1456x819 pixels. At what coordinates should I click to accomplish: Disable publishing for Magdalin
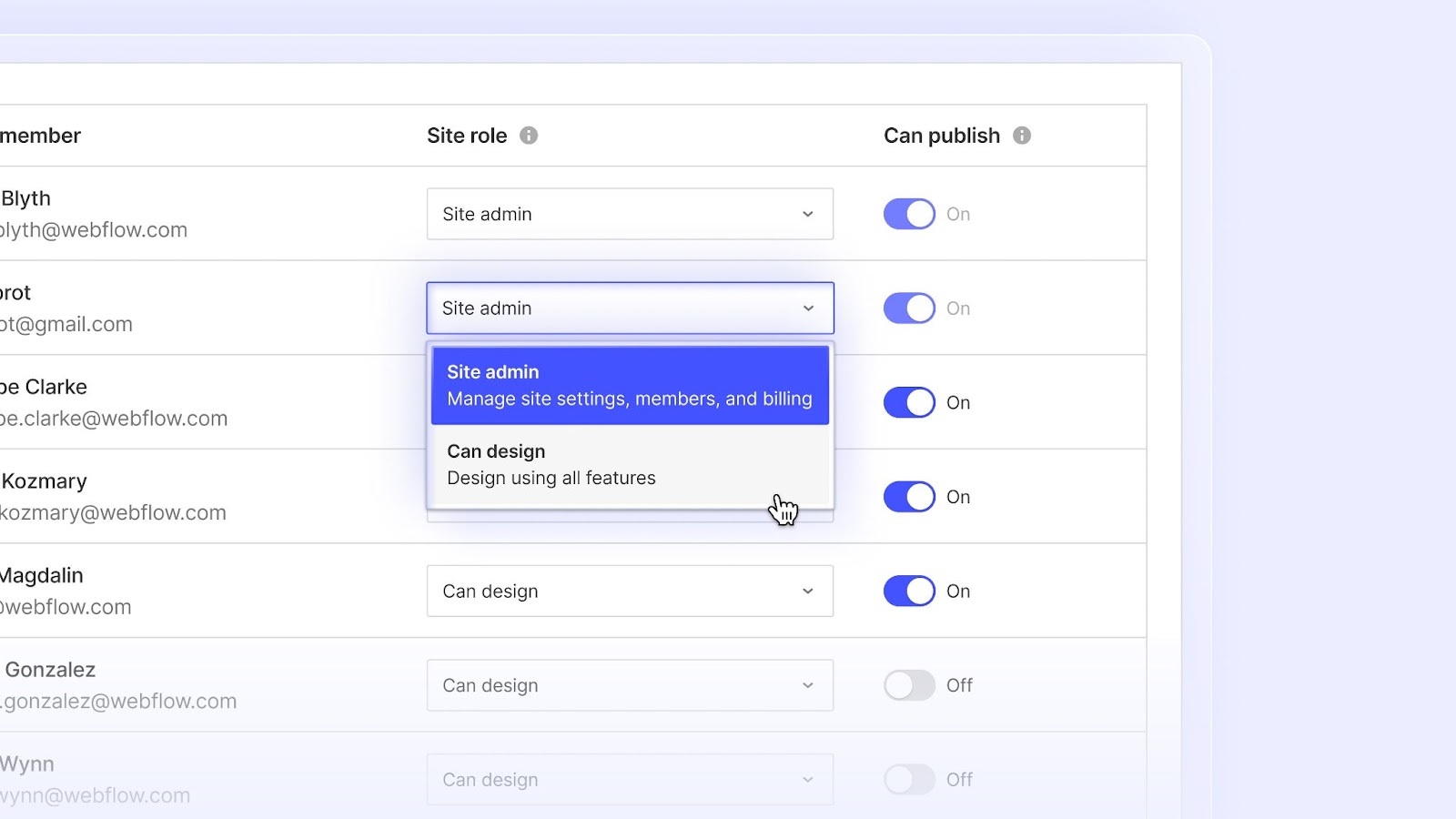[908, 591]
